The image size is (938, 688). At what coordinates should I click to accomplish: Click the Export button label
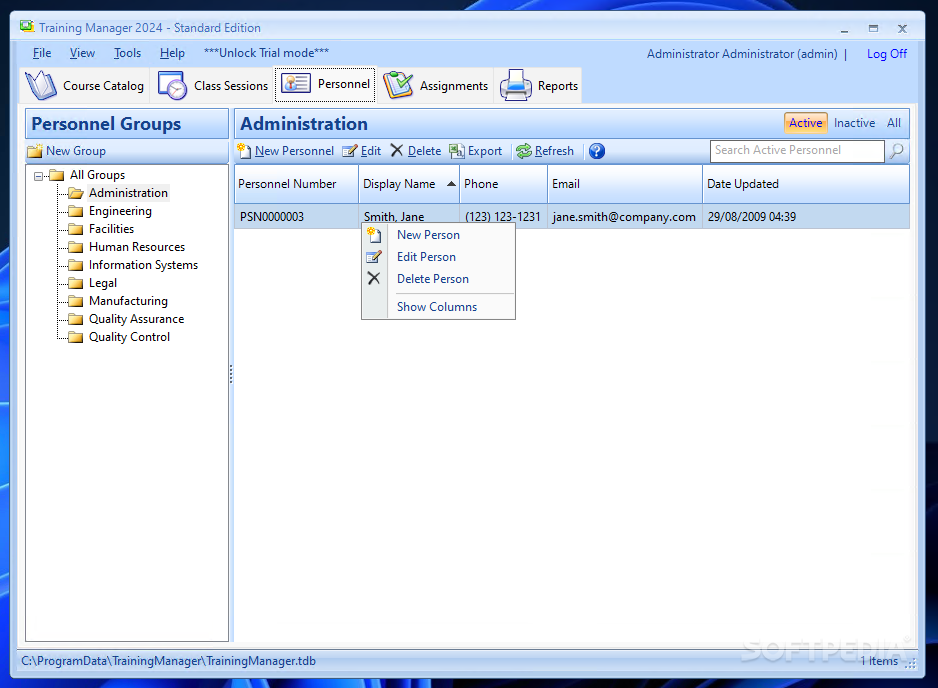(x=485, y=151)
